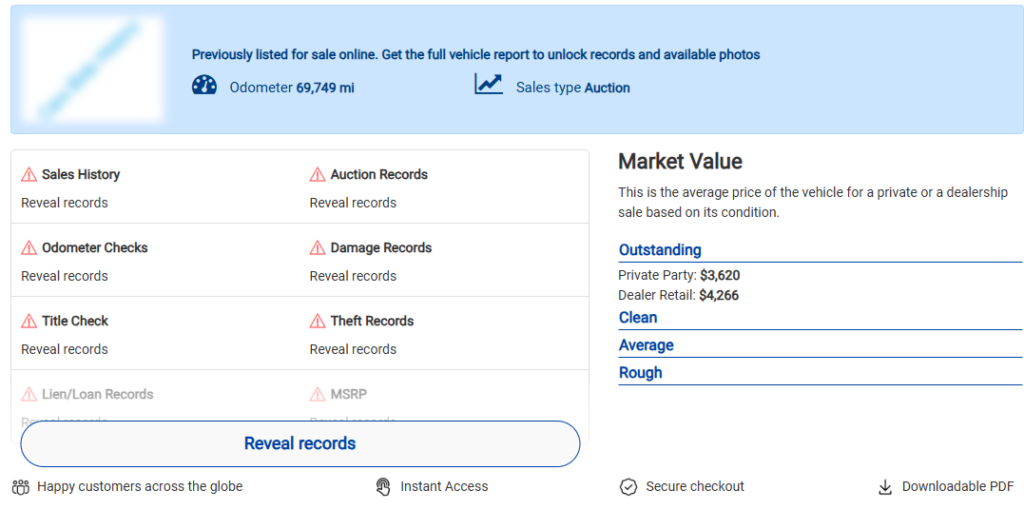
Task: Click the warning icon beside Damage Records
Action: coord(317,247)
